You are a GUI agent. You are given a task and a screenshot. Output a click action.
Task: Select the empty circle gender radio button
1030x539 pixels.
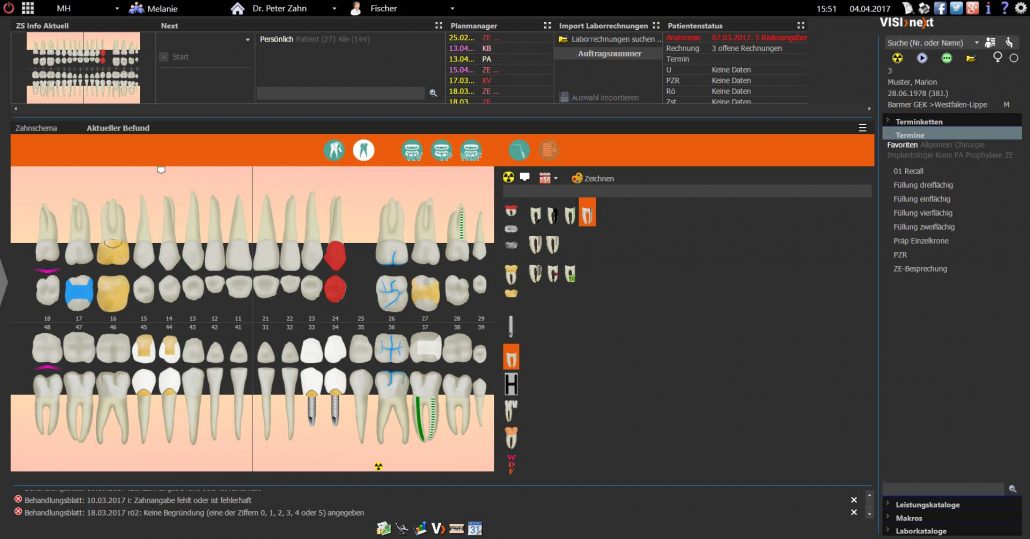1014,58
